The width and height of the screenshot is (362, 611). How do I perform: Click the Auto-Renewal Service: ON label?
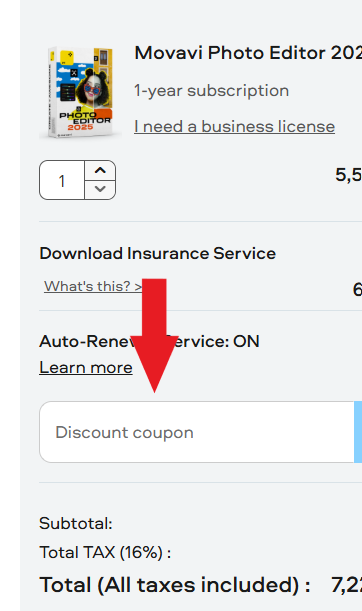tap(149, 341)
